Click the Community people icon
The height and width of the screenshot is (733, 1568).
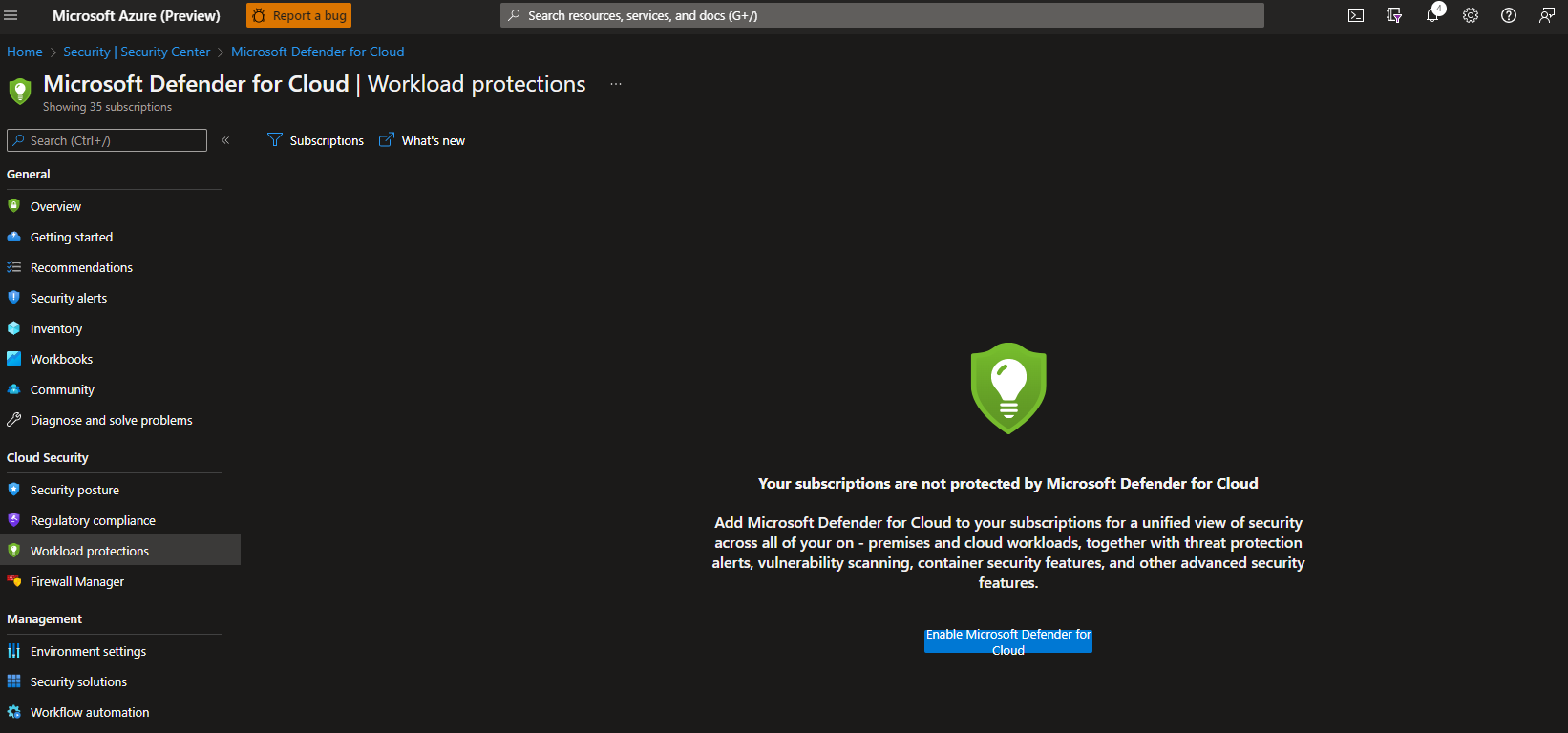point(13,389)
